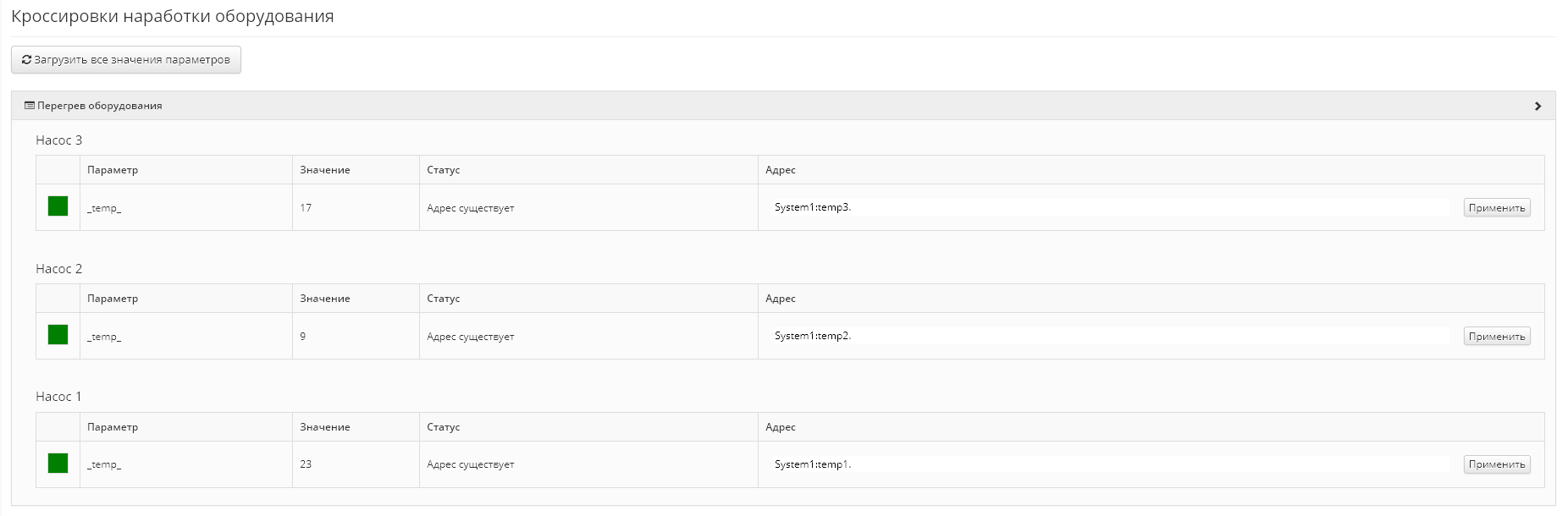Focus the System1:temp2 address field
This screenshot has height=516, width=1568.
(x=1108, y=336)
